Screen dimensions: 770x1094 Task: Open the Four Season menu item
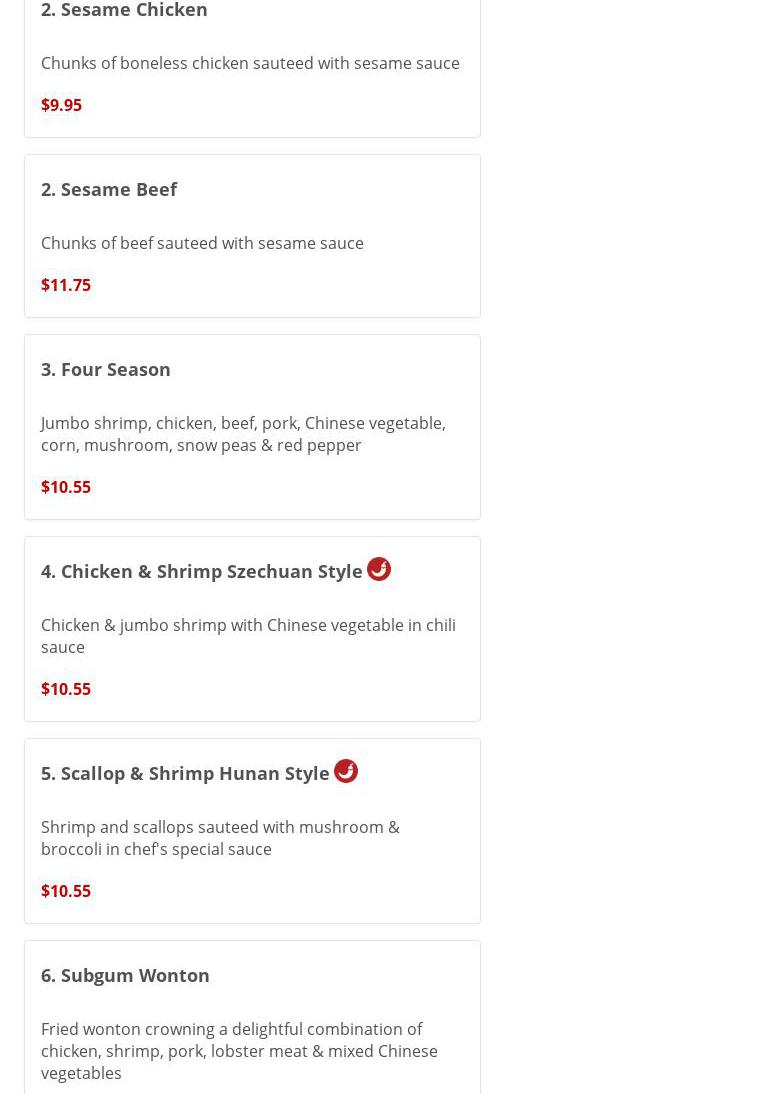(x=106, y=369)
